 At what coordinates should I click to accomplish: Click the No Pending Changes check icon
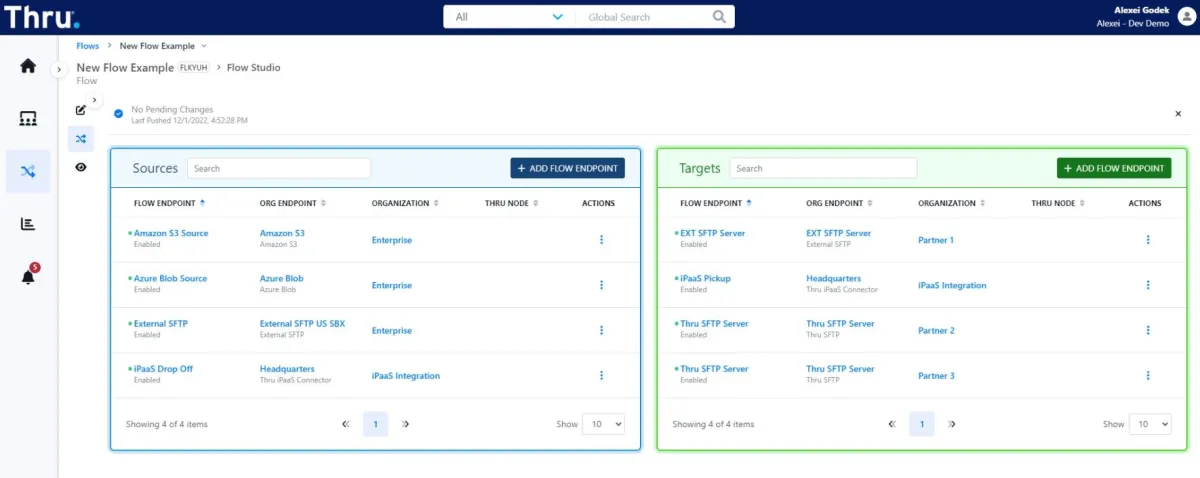(118, 114)
